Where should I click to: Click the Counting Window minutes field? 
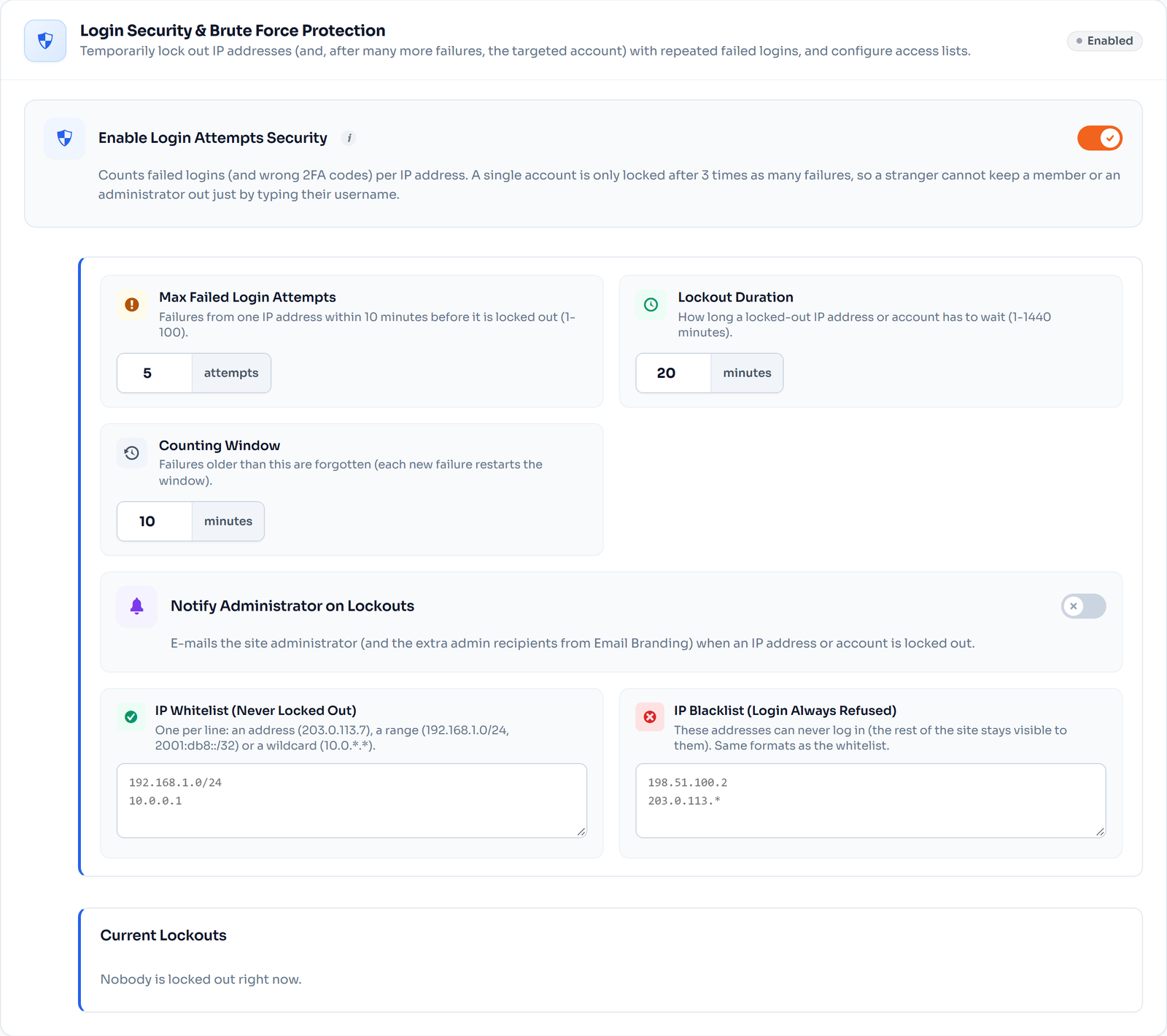[x=155, y=521]
